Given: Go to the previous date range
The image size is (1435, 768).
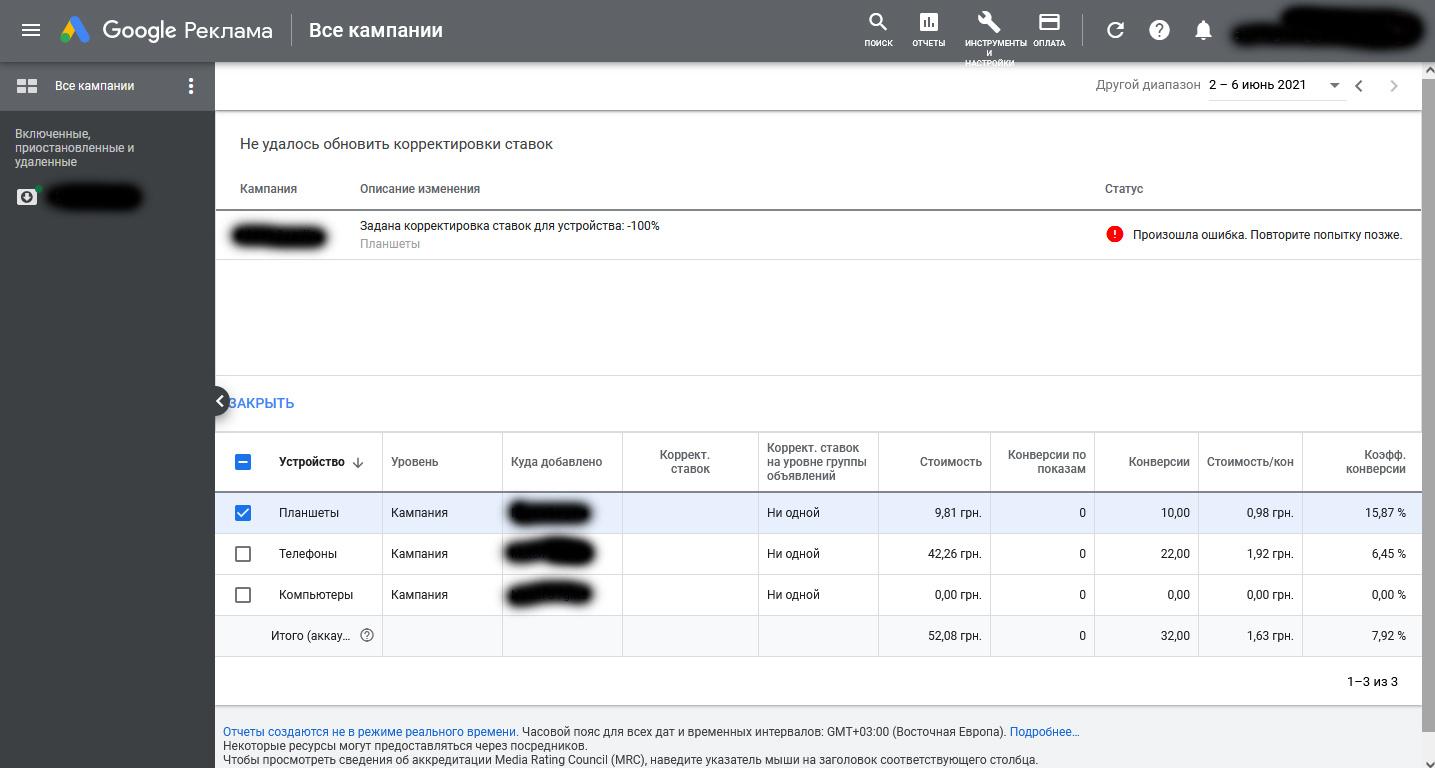Looking at the screenshot, I should (x=1359, y=86).
